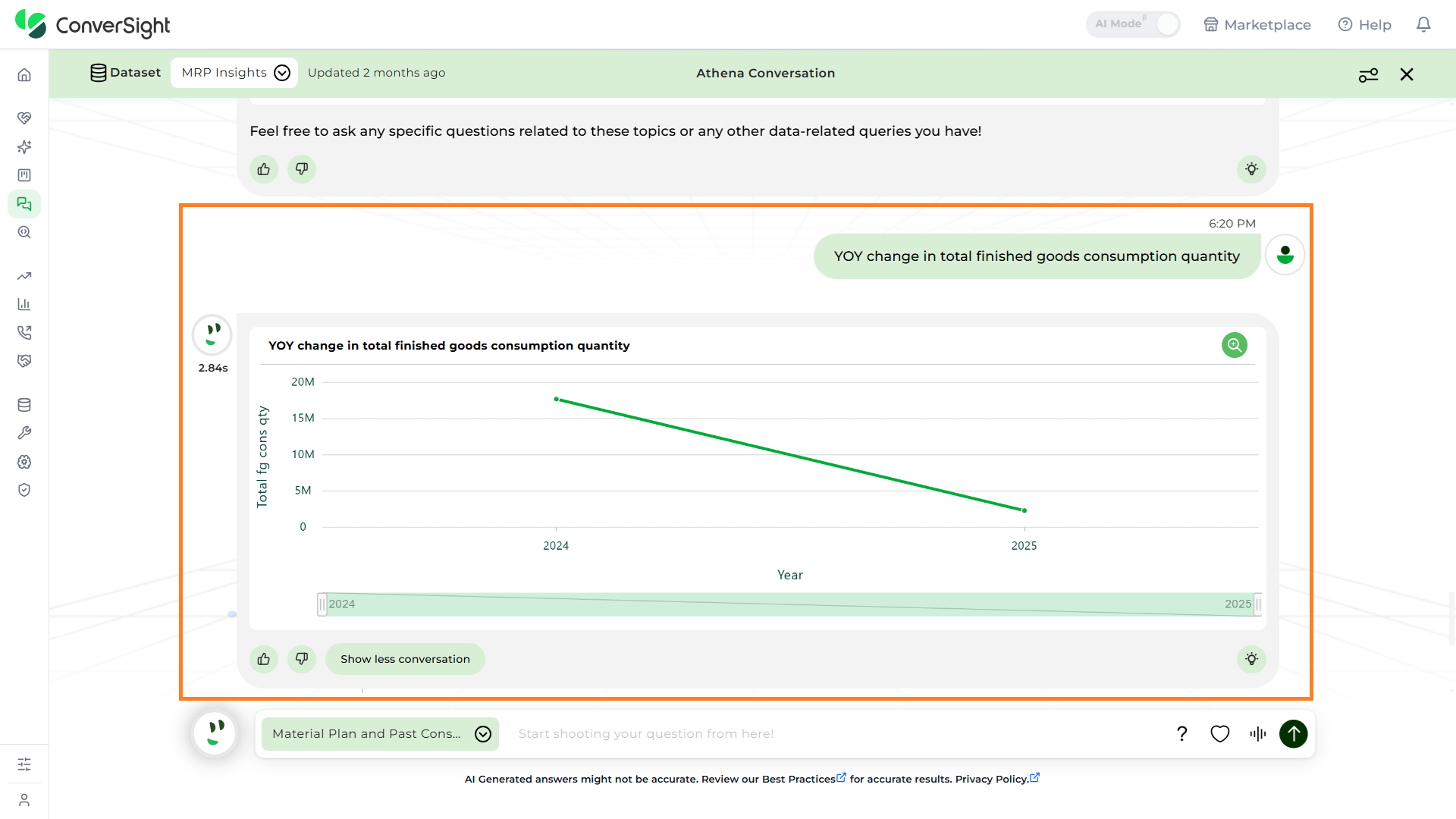Image resolution: width=1456 pixels, height=819 pixels.
Task: Open the bar chart sidebar icon
Action: pos(24,304)
